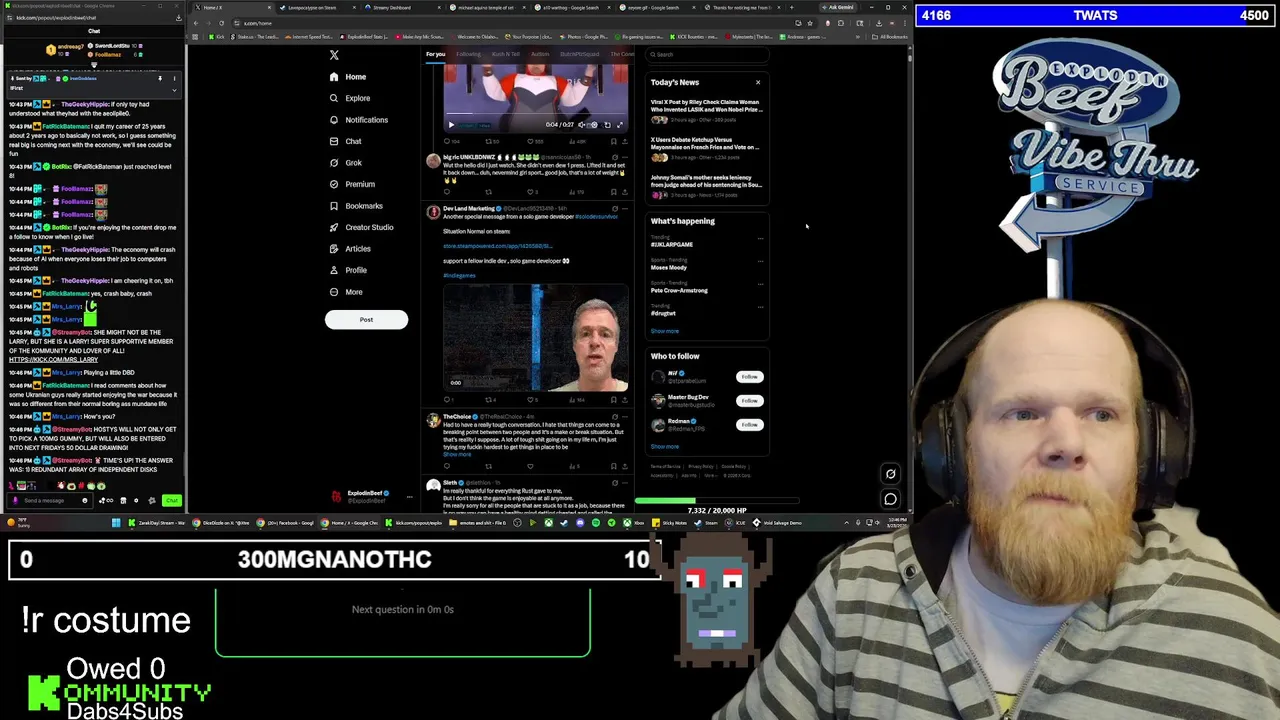Expand the More menu in X sidebar
This screenshot has width=1280, height=720.
click(x=346, y=292)
